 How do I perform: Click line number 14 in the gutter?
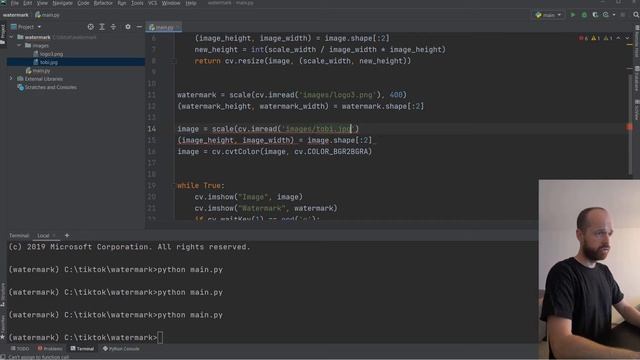[x=151, y=129]
